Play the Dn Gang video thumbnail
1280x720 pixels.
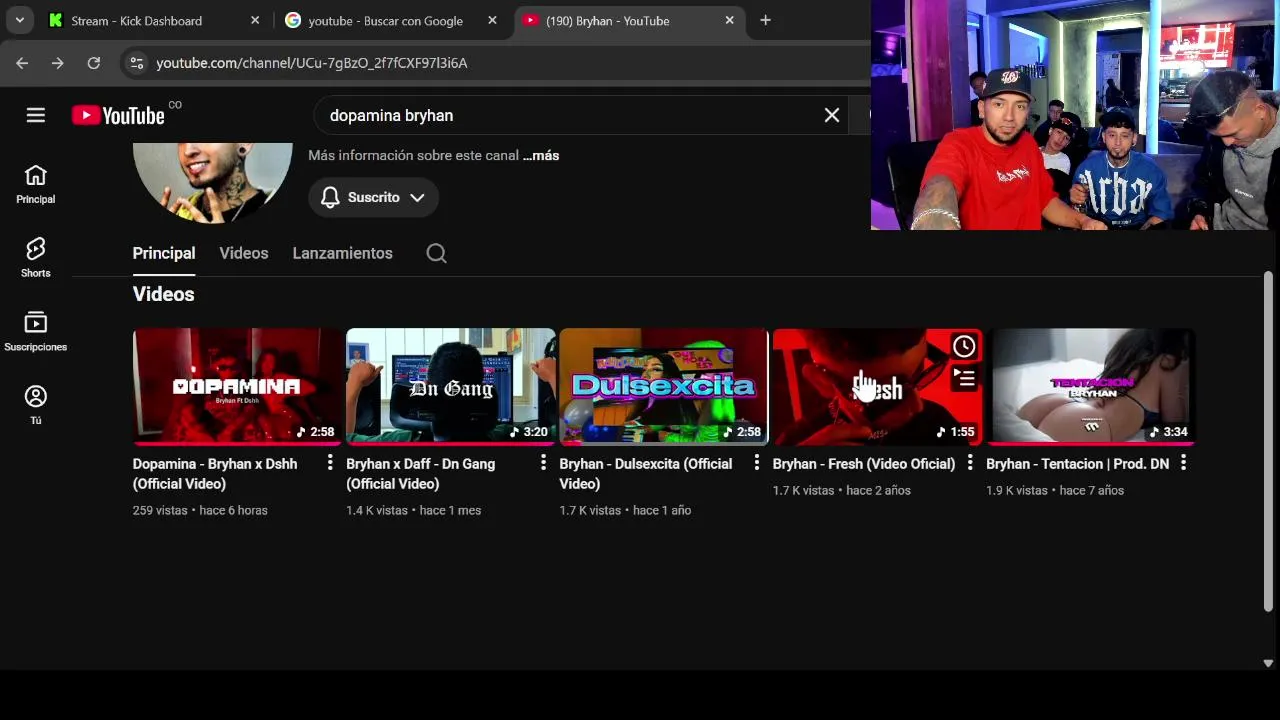451,386
